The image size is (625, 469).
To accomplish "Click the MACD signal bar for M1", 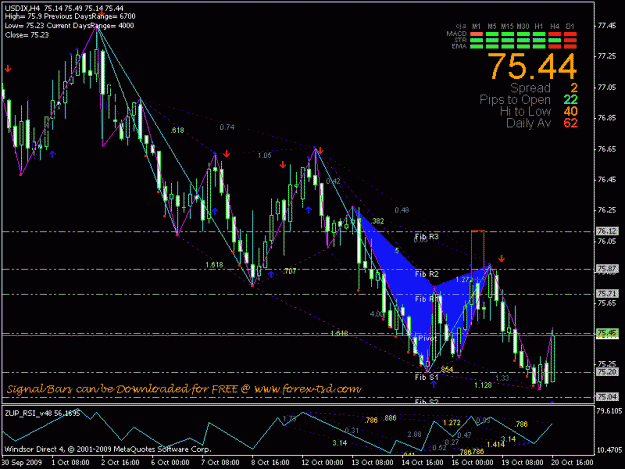I will pos(476,34).
